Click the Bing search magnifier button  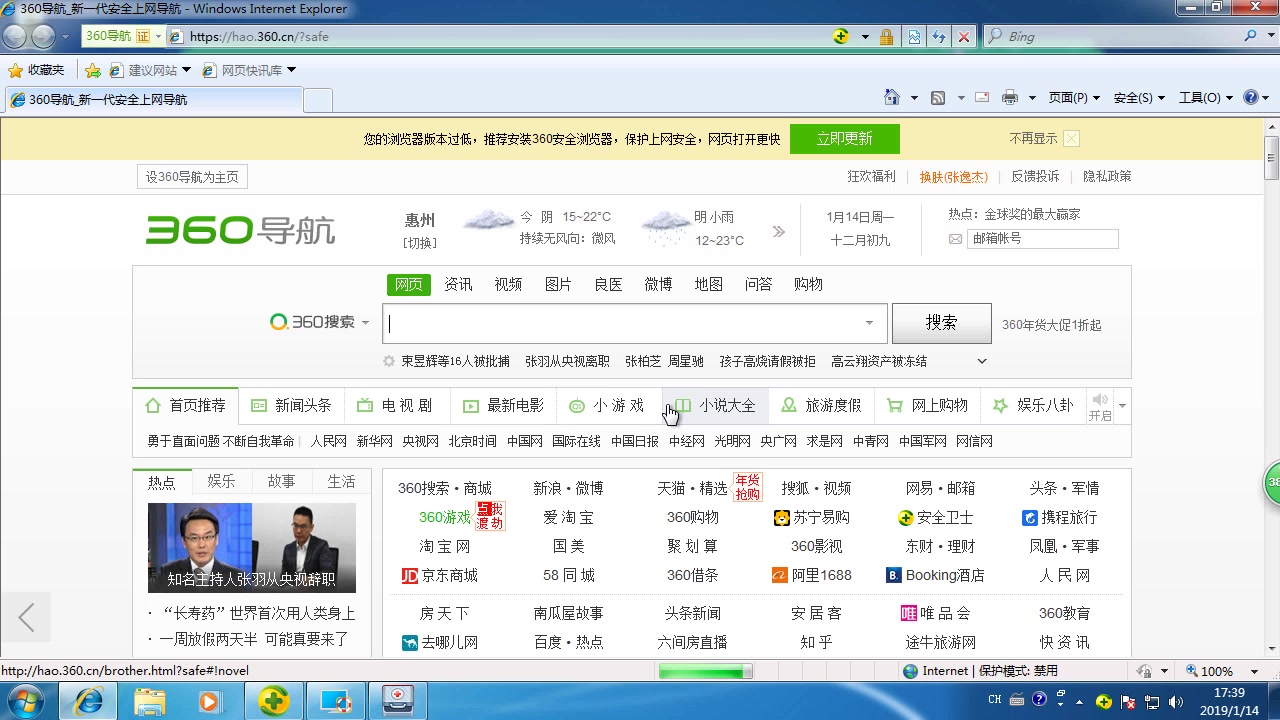tap(1251, 36)
